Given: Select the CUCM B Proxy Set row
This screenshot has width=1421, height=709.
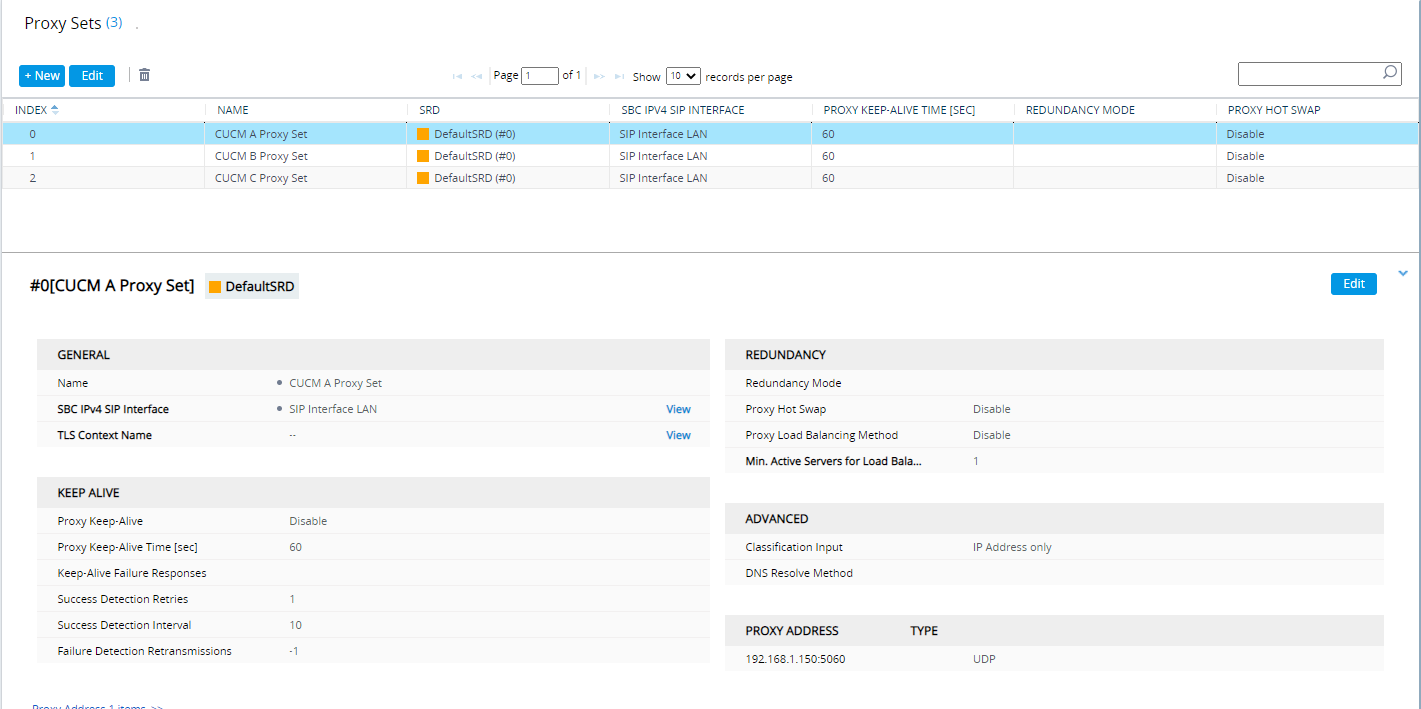Looking at the screenshot, I should coord(710,156).
